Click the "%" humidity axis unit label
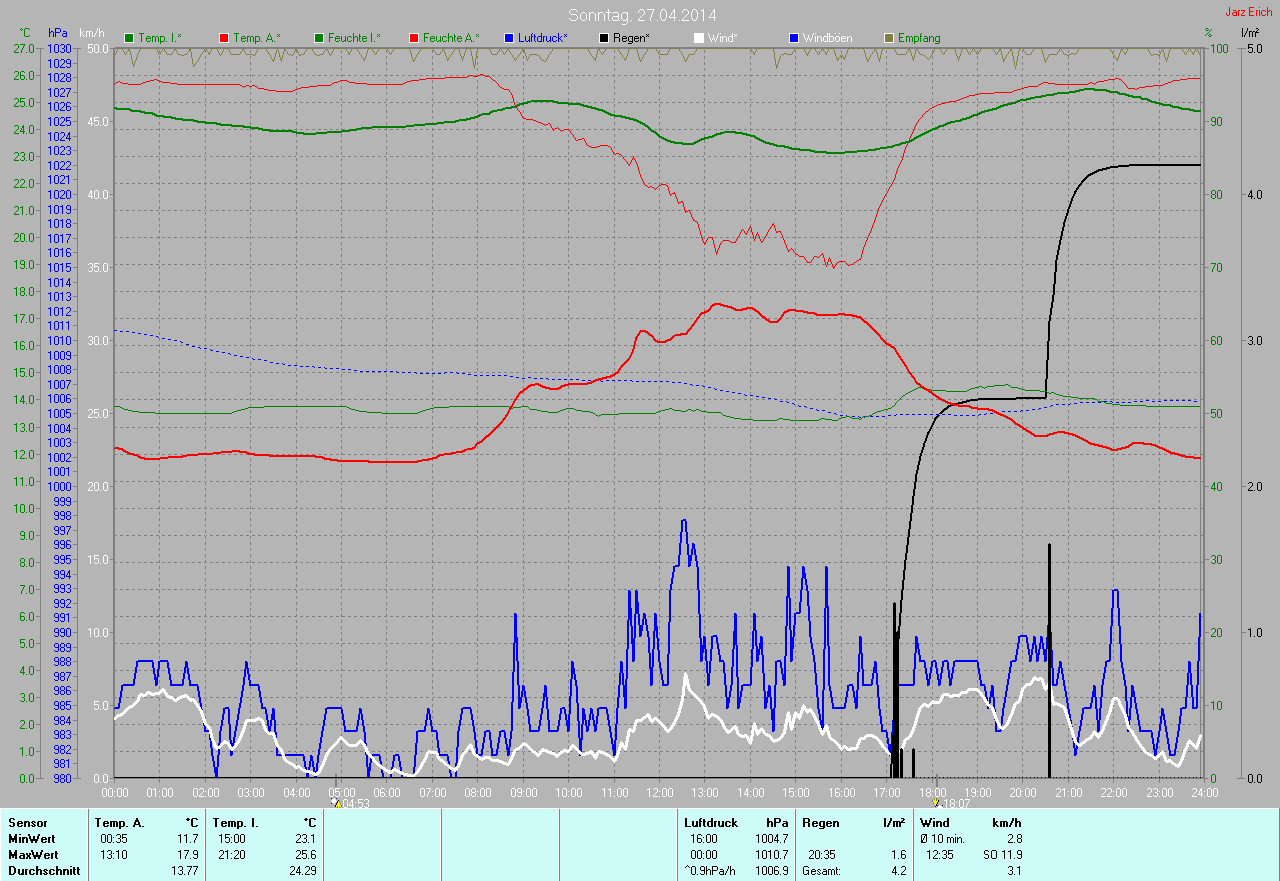 point(1208,33)
